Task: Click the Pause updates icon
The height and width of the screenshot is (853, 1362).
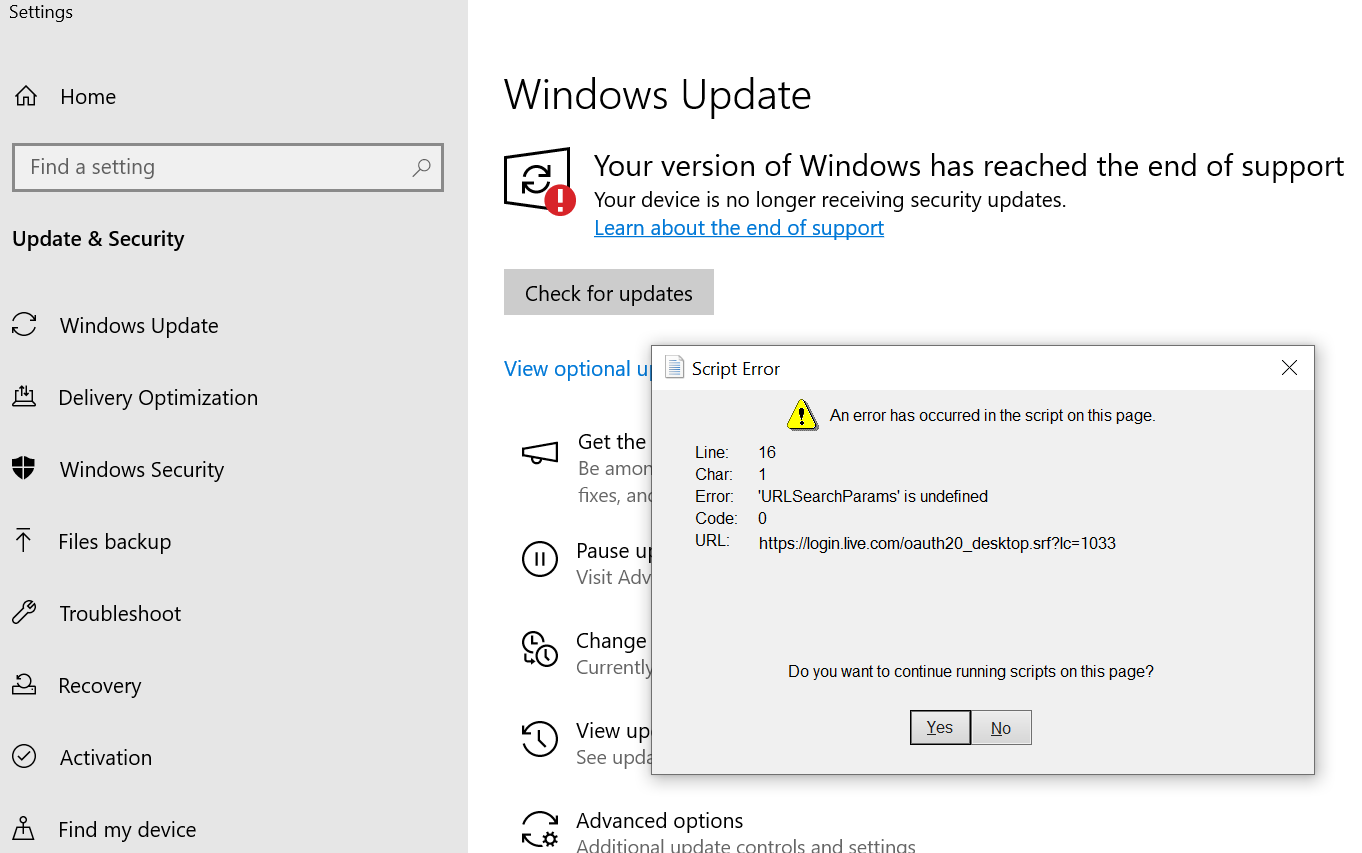Action: (540, 559)
